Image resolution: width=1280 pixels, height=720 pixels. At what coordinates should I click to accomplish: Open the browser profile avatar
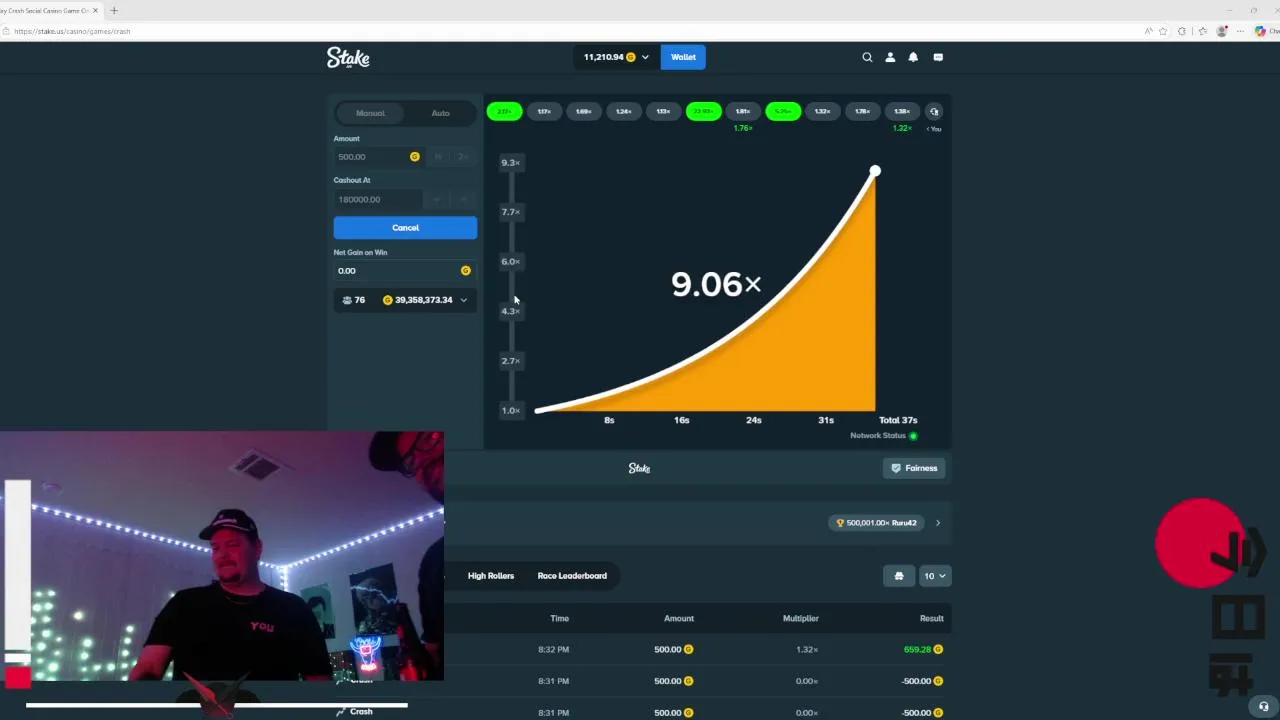click(x=1222, y=31)
